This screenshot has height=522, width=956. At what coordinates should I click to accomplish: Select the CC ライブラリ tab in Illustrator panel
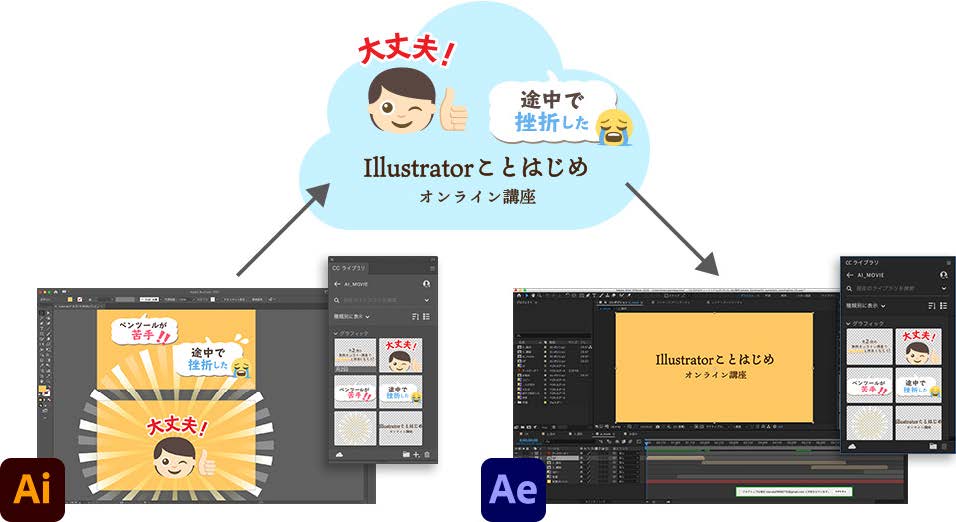pos(349,268)
